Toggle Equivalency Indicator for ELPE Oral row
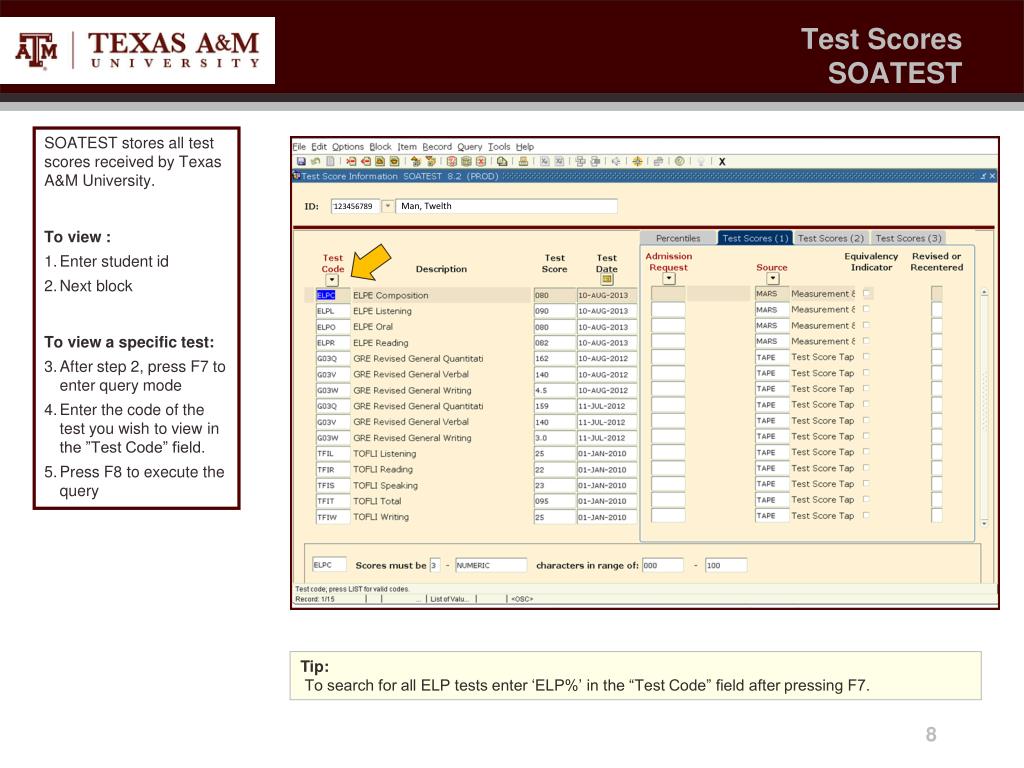The height and width of the screenshot is (768, 1024). (x=867, y=325)
